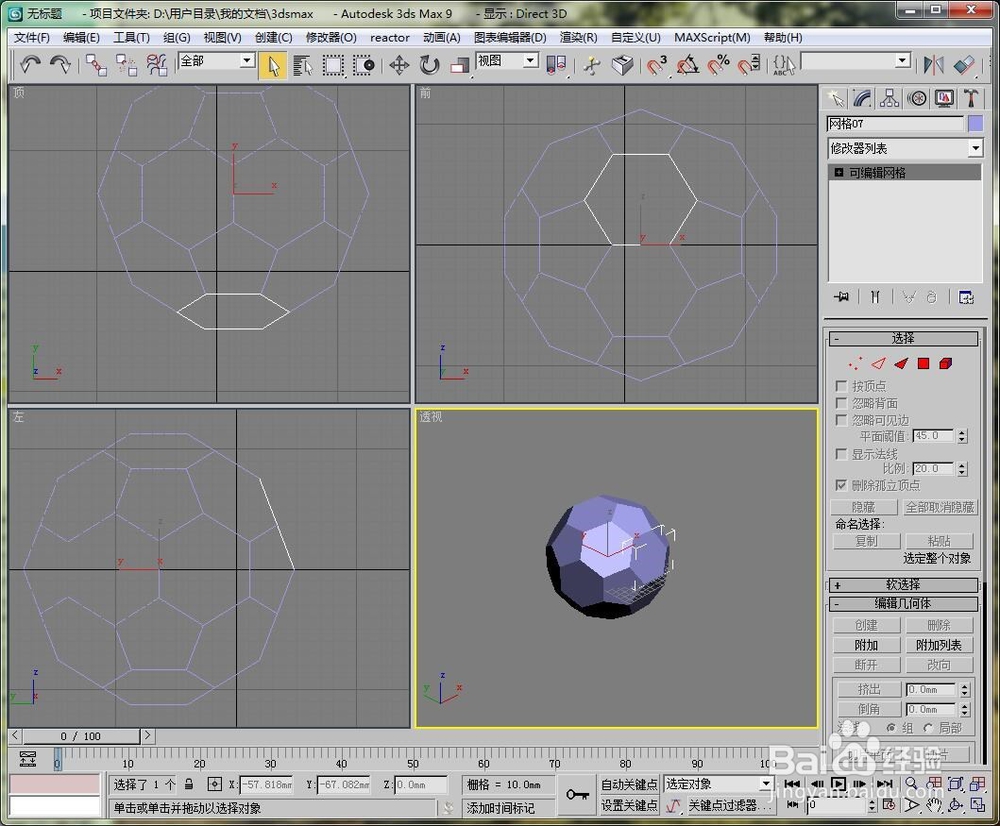The width and height of the screenshot is (1000, 826).
Task: Activate the Select Object arrow tool
Action: 273,65
